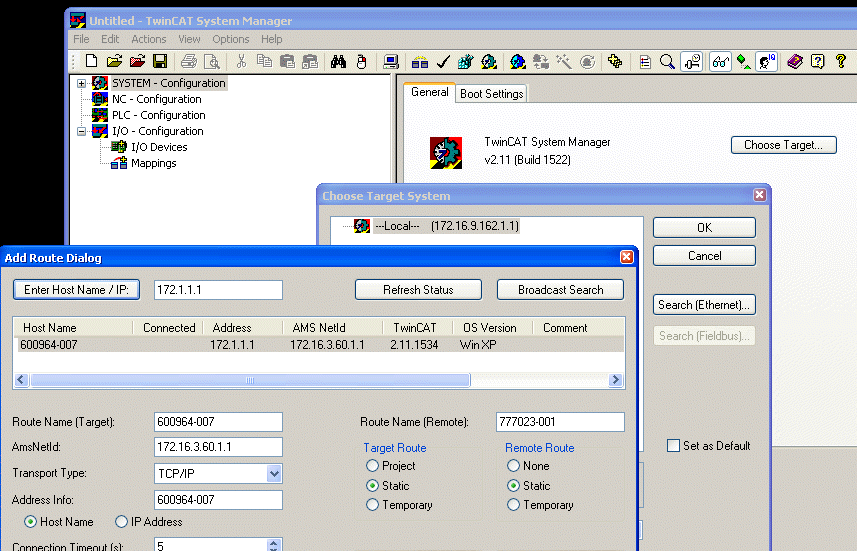Click the host list scroll left arrow
857x551 pixels.
tap(21, 380)
